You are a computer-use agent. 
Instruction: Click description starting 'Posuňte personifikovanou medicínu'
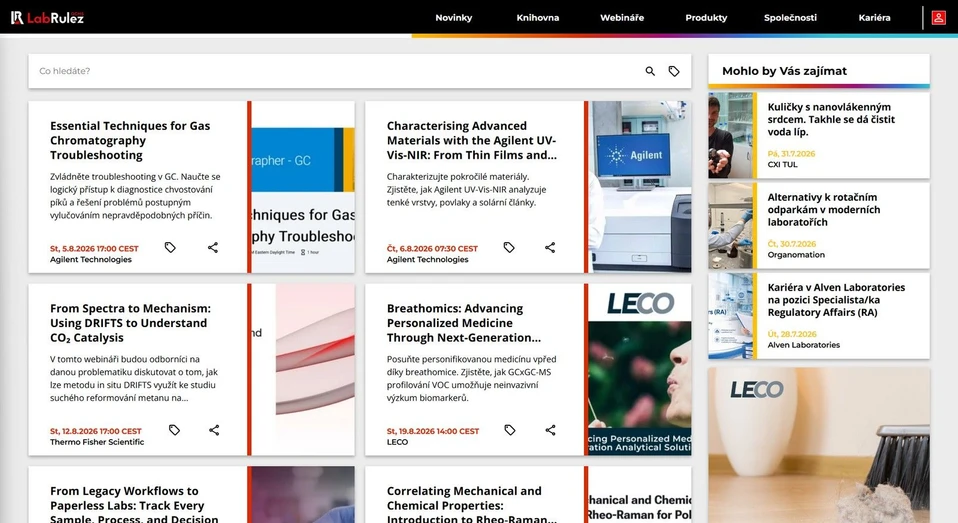pos(472,379)
